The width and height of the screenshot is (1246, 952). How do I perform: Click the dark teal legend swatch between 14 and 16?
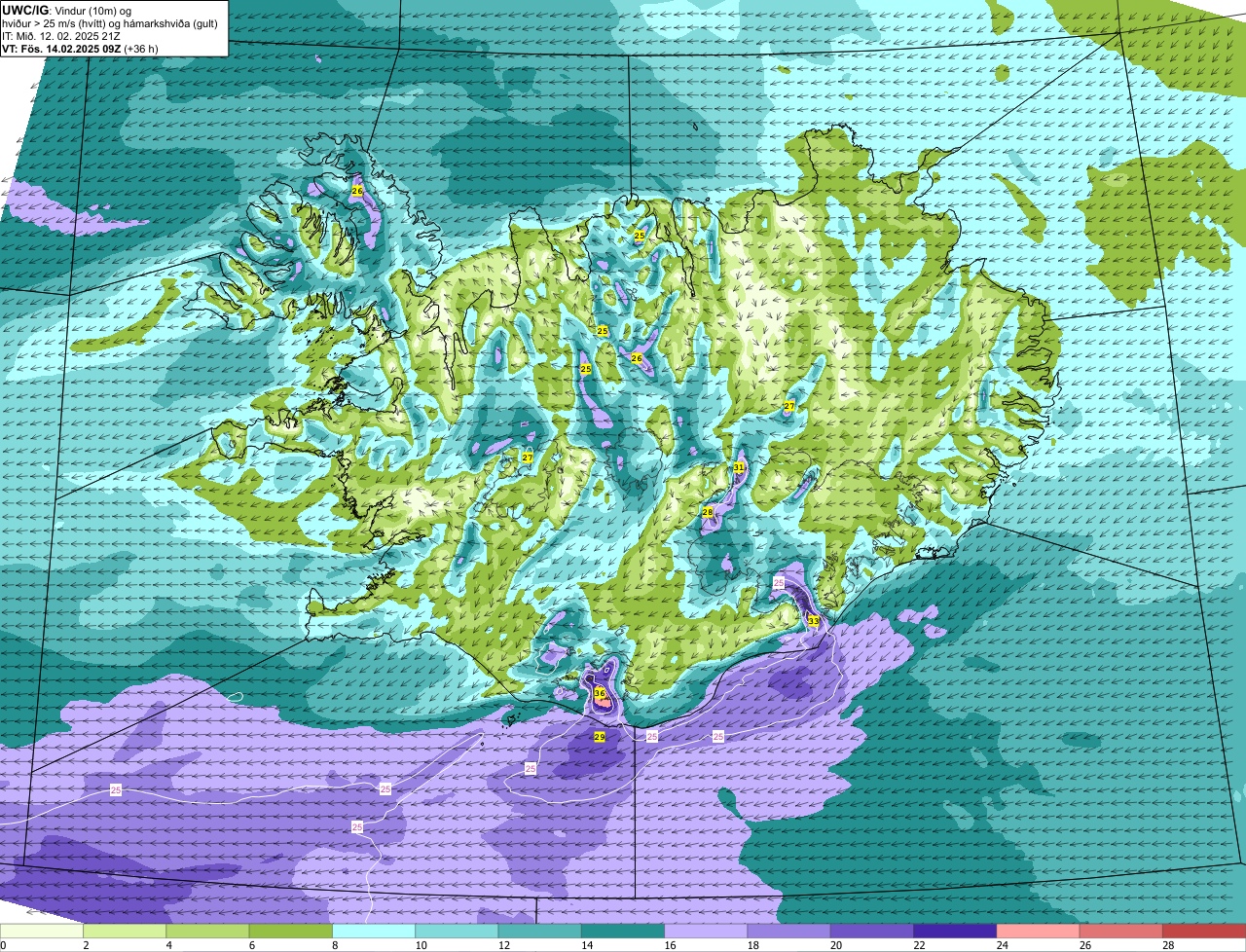click(x=623, y=931)
